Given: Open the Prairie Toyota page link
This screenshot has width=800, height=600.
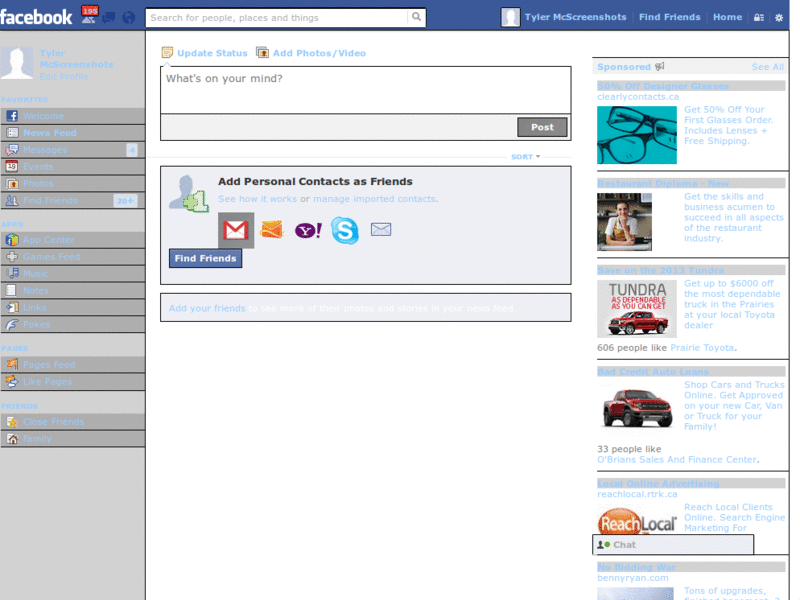Looking at the screenshot, I should pos(702,347).
